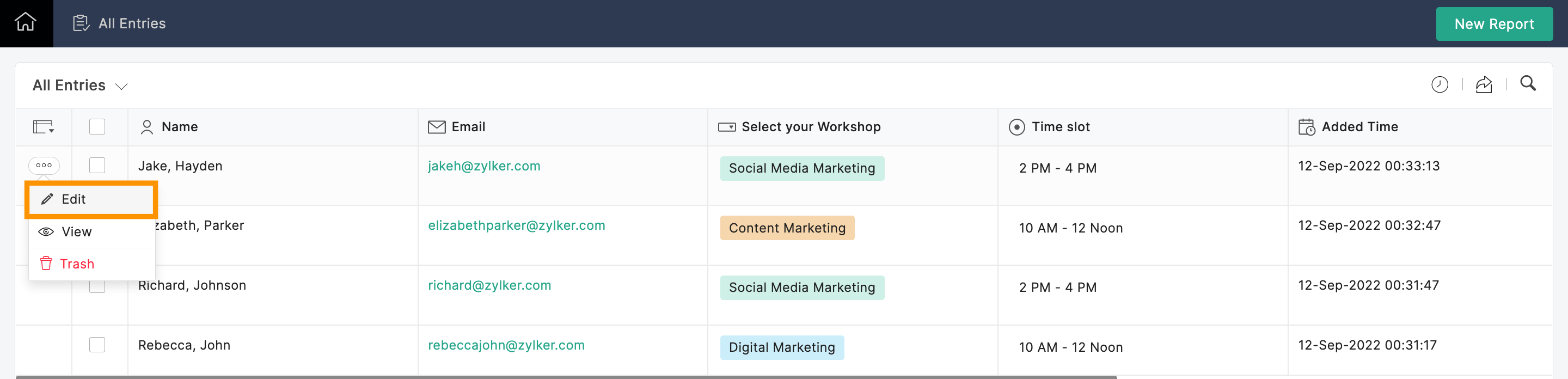
Task: Click the Added Time calendar icon
Action: click(1306, 127)
